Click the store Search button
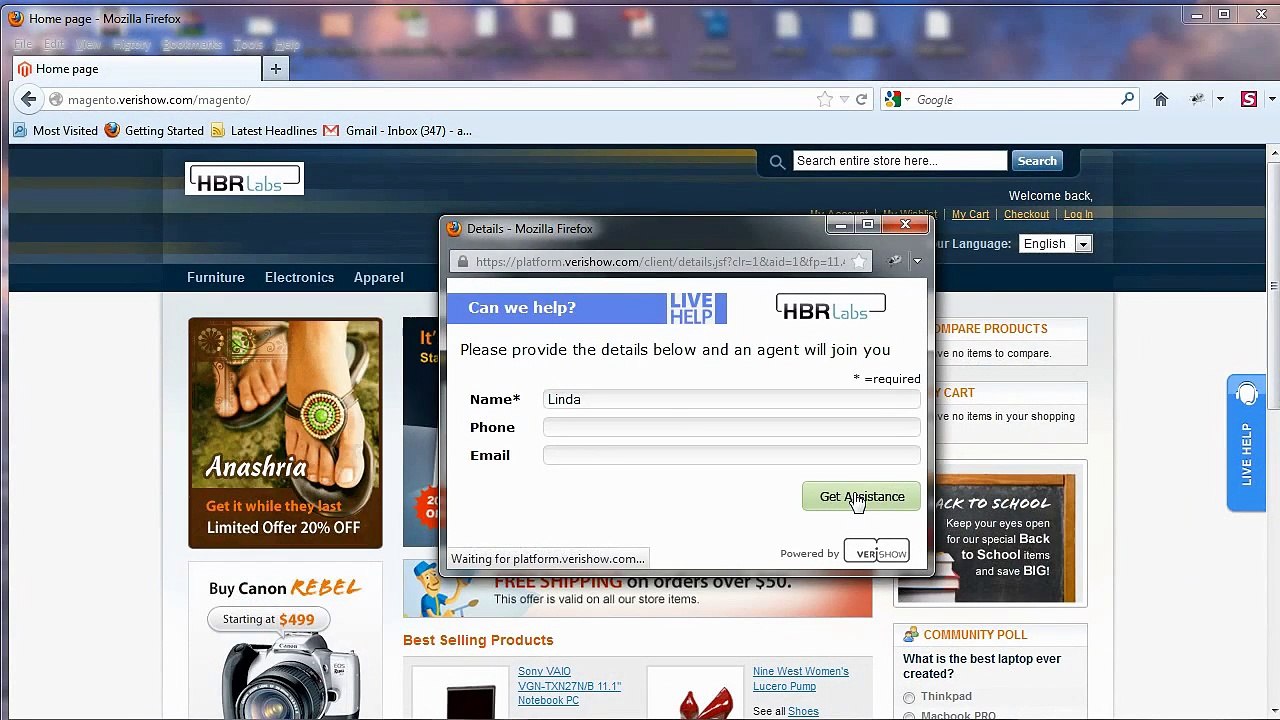Viewport: 1280px width, 720px height. [x=1037, y=161]
